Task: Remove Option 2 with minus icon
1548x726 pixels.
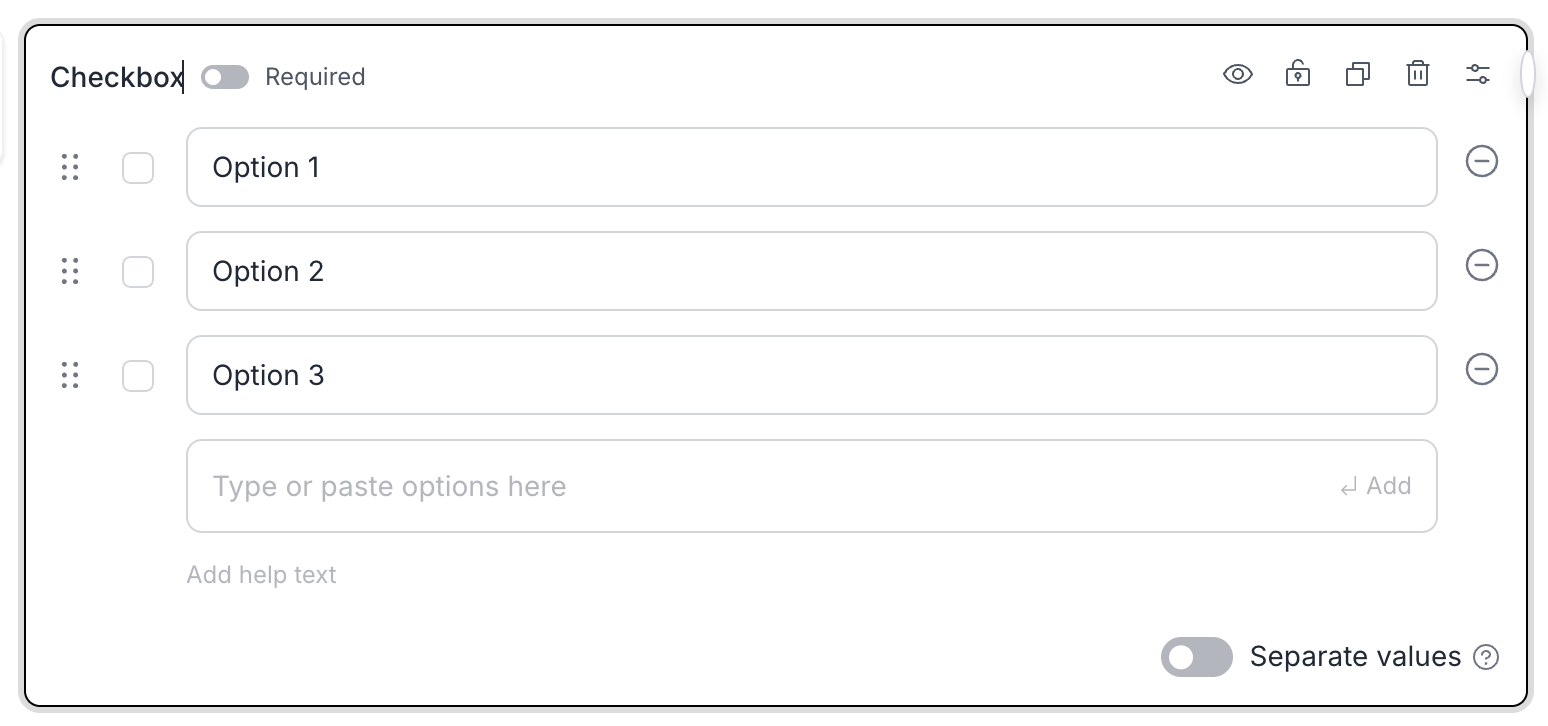Action: [x=1482, y=265]
